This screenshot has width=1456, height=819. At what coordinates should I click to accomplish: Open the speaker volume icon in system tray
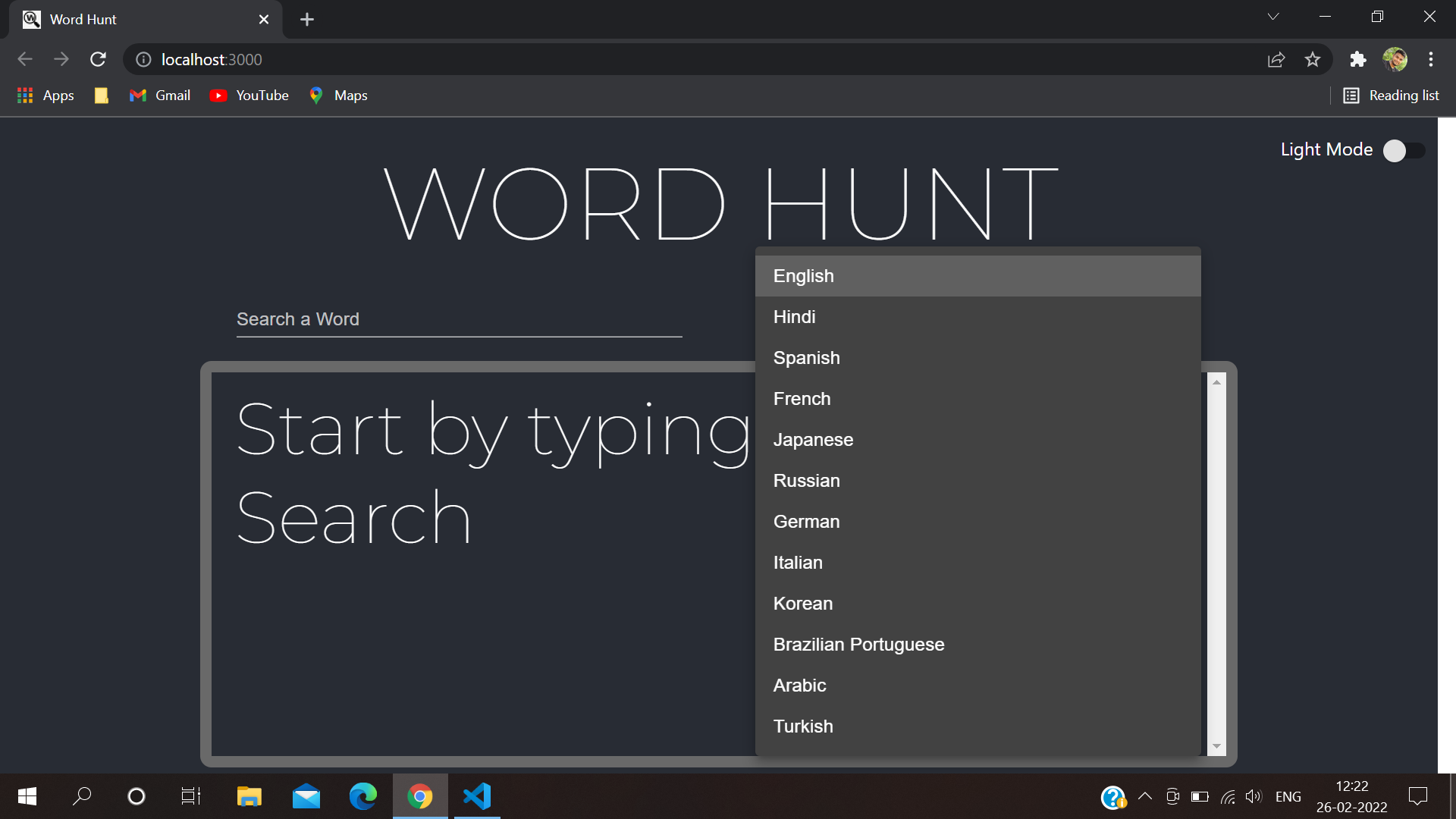pos(1254,796)
